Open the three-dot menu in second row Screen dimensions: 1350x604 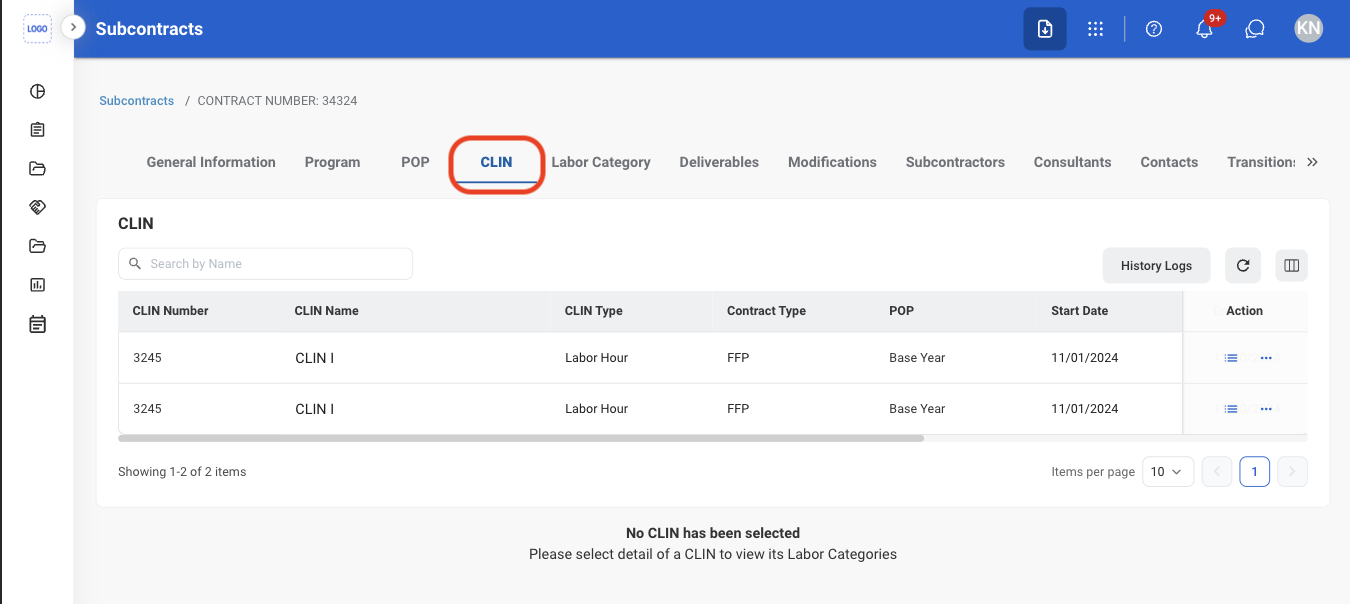[x=1266, y=408]
